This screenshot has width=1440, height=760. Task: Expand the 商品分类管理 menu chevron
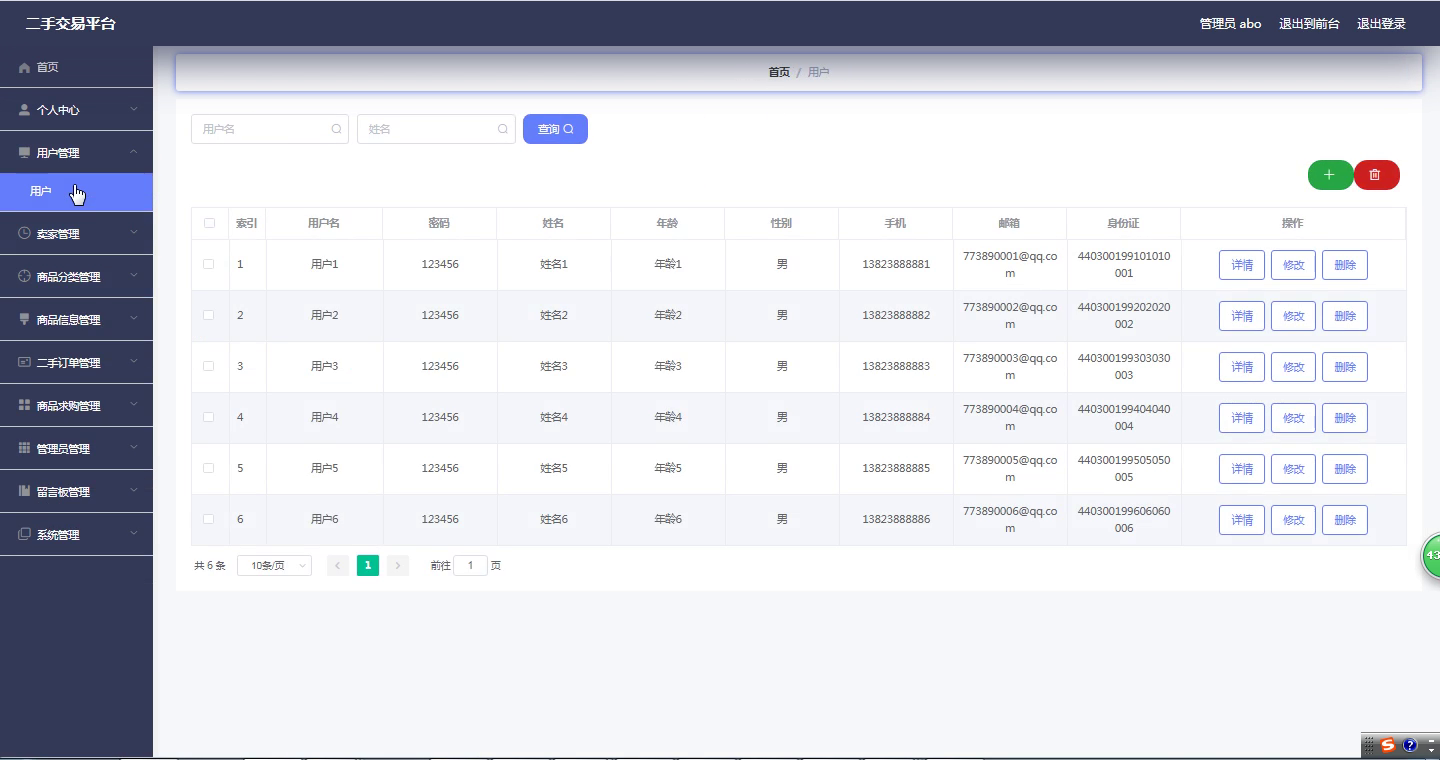134,276
